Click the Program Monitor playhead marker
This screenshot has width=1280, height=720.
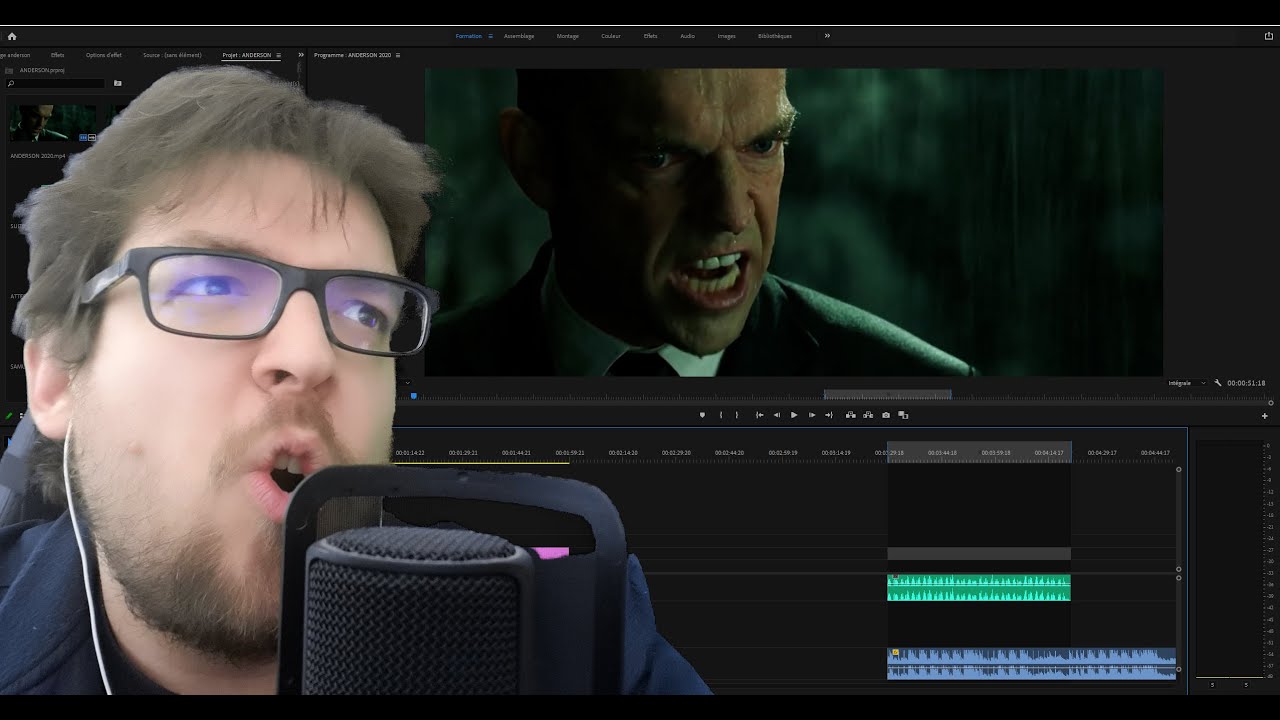414,396
